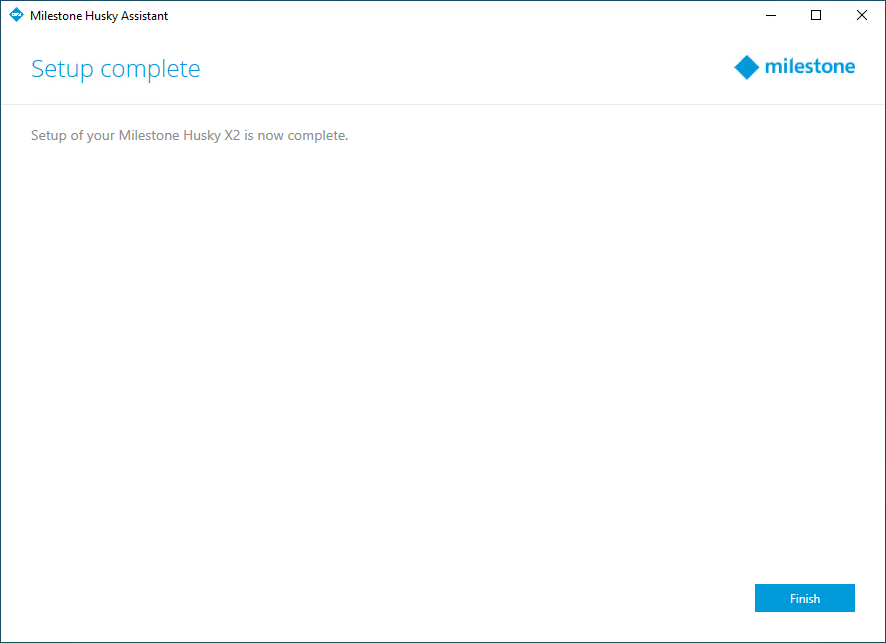Maximize the Husky Assistant window

[816, 15]
